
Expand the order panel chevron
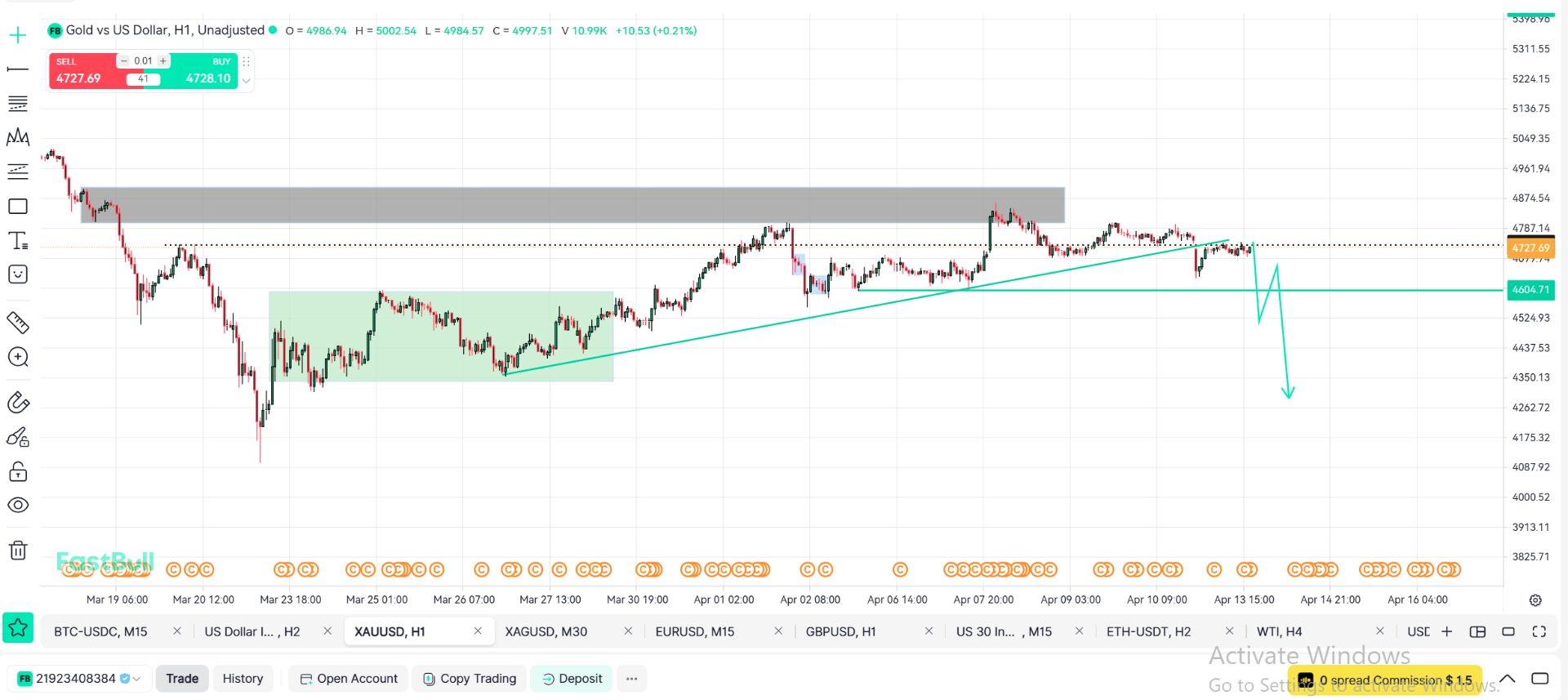pos(246,80)
